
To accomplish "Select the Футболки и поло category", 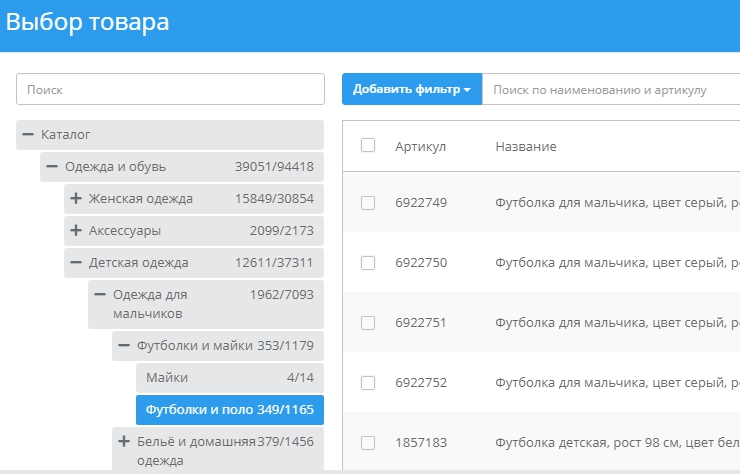I will tap(229, 410).
